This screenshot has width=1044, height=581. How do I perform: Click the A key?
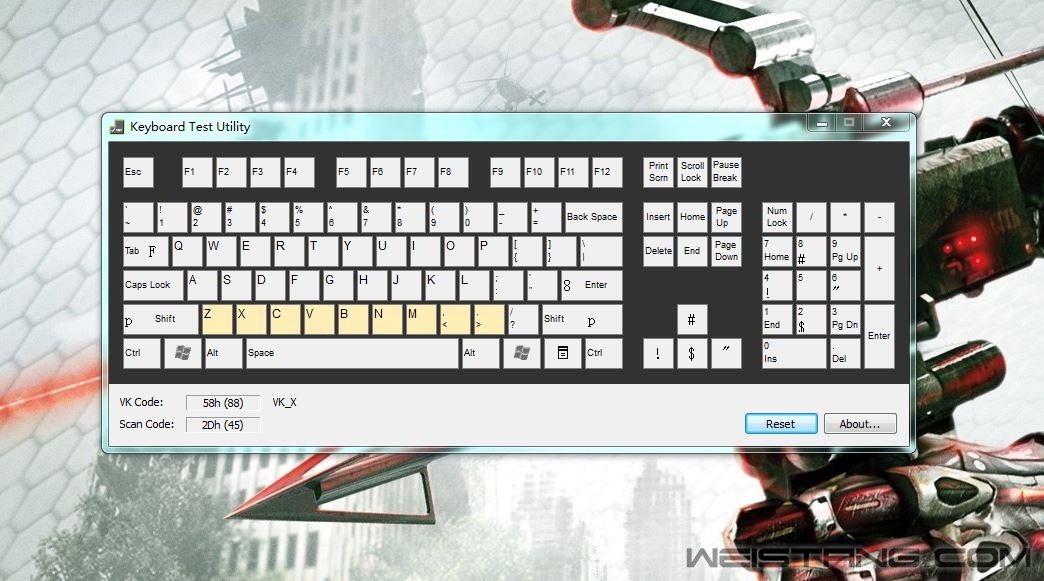tap(202, 286)
